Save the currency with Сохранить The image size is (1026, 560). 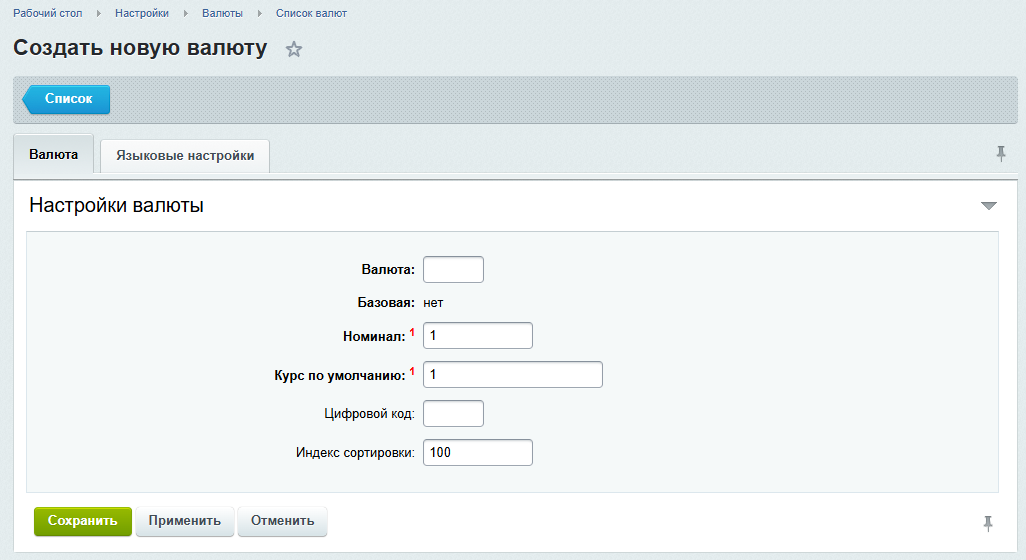point(82,521)
